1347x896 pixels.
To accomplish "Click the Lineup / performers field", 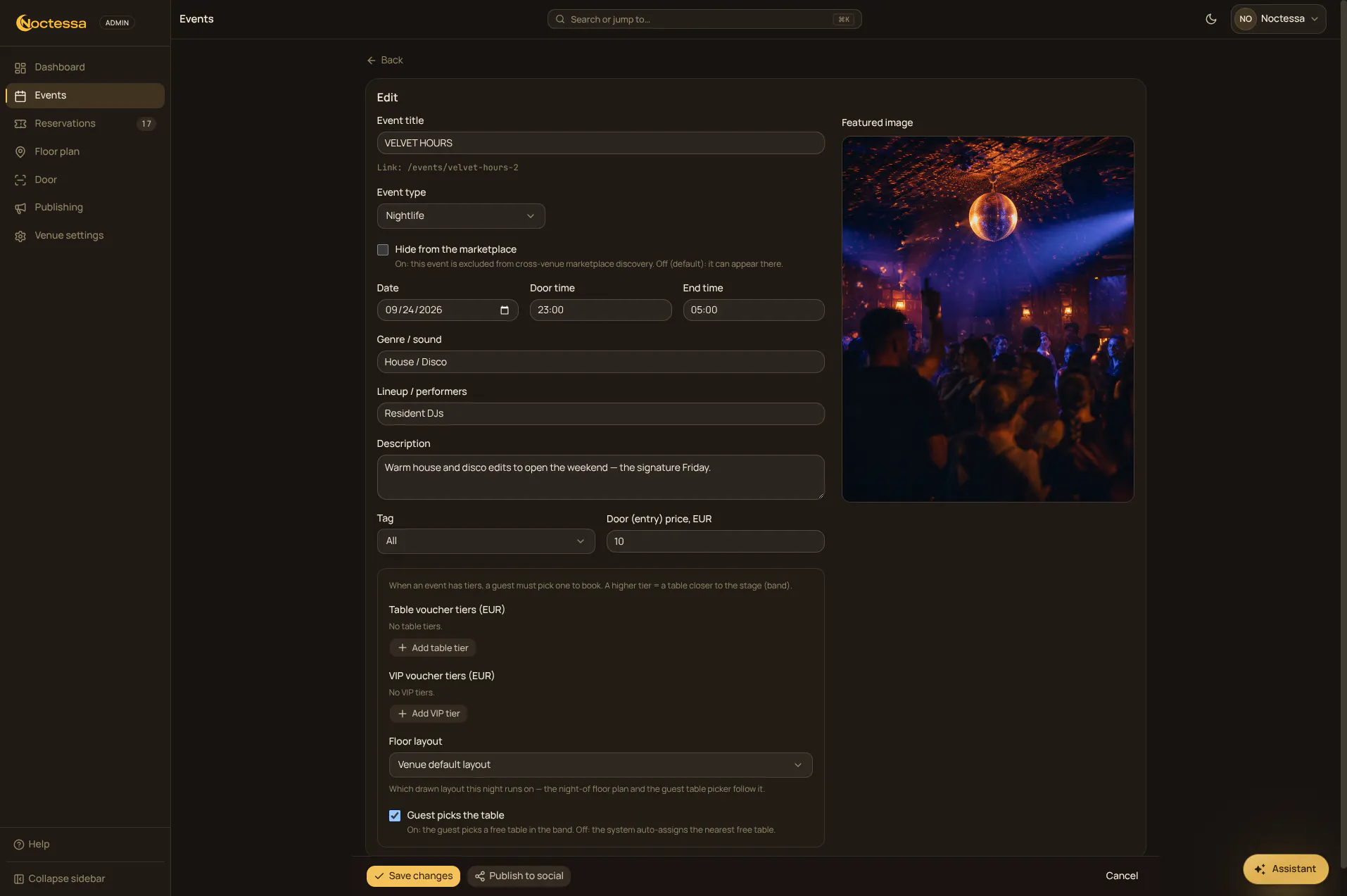I will pos(600,414).
